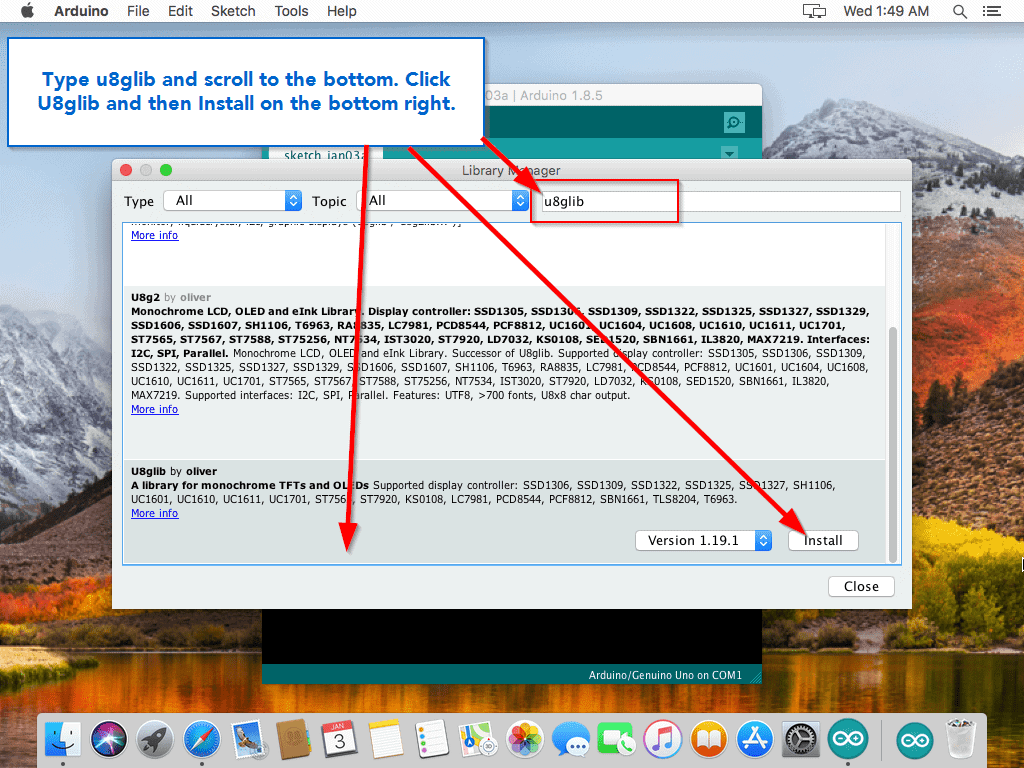Open Contacts book in the dock
This screenshot has height=768, width=1024.
(x=293, y=740)
